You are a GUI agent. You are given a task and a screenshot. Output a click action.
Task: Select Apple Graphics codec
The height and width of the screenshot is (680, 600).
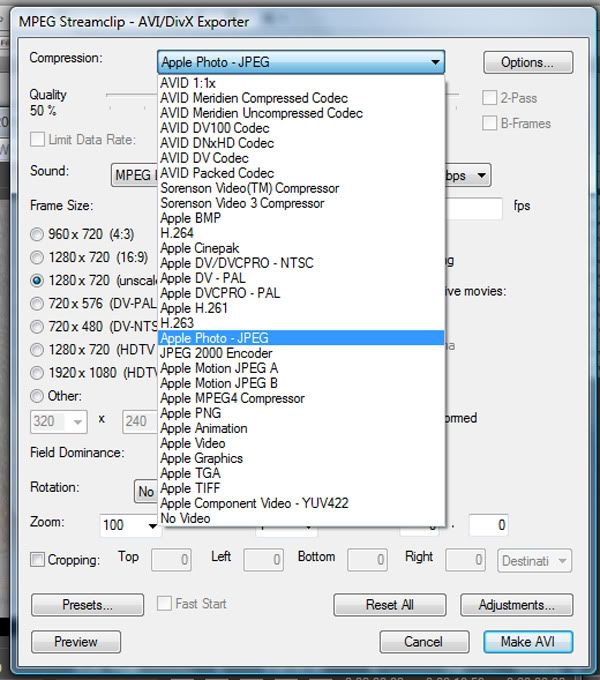point(301,458)
